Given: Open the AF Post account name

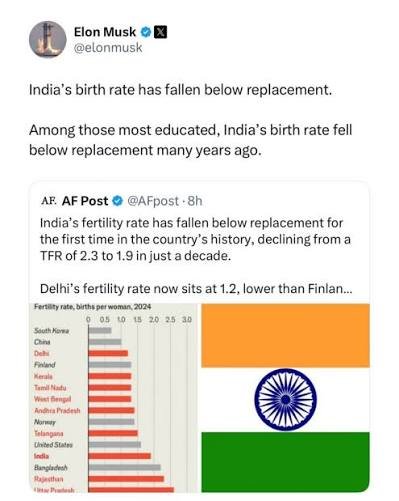Looking at the screenshot, I should tap(85, 201).
